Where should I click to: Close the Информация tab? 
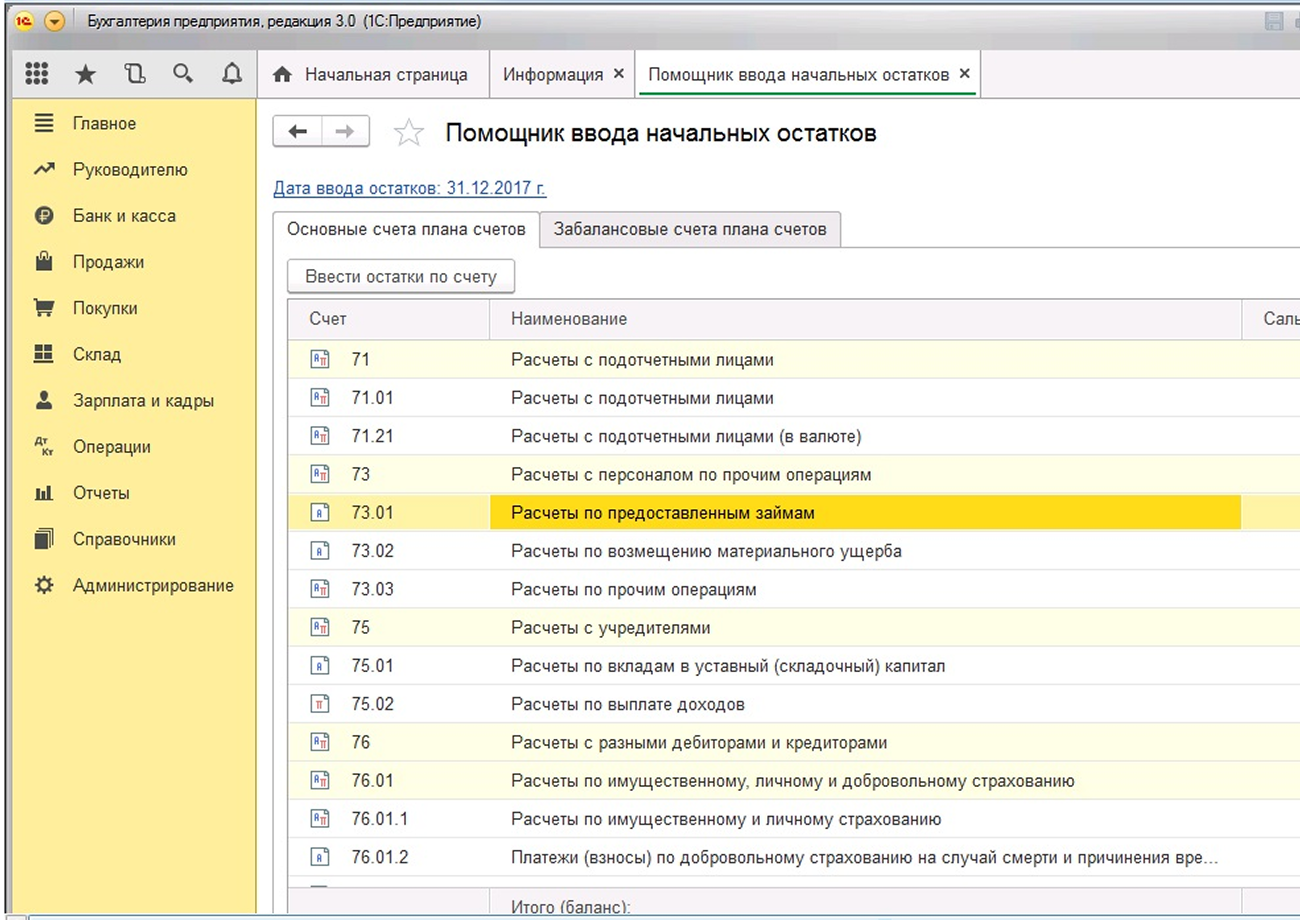618,74
